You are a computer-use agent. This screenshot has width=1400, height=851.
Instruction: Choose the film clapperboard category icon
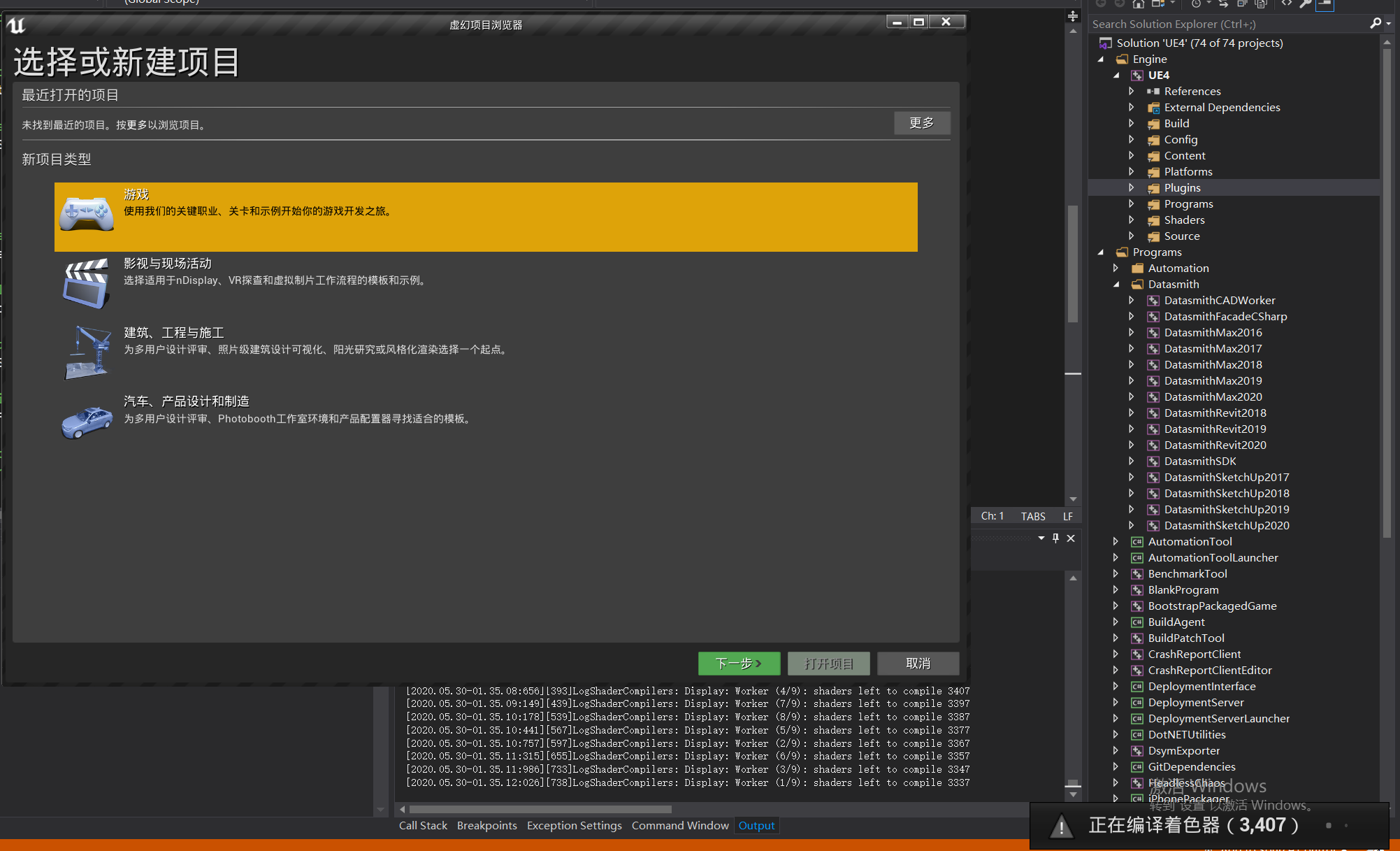87,283
